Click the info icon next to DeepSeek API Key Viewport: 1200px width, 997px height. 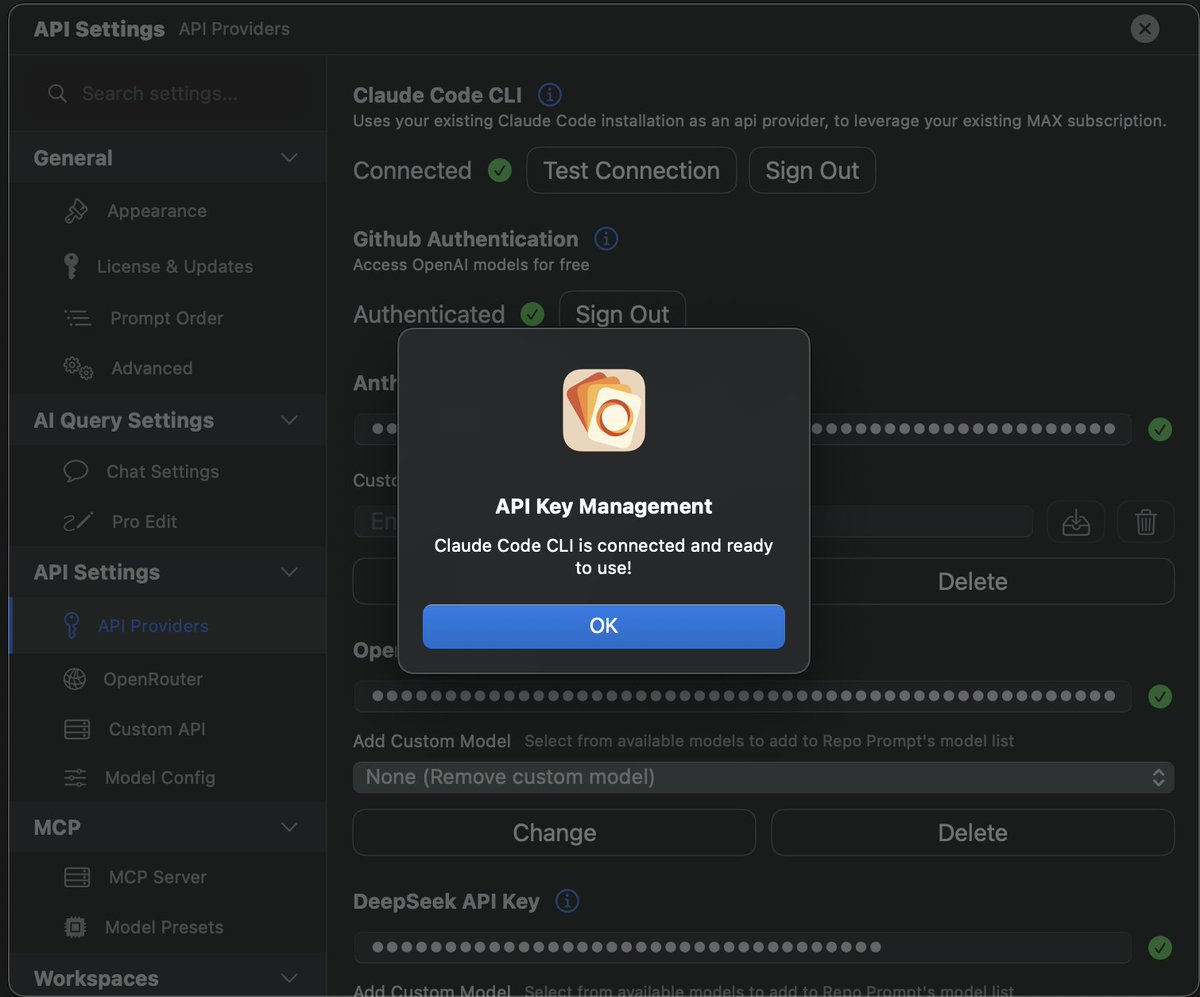pos(567,901)
